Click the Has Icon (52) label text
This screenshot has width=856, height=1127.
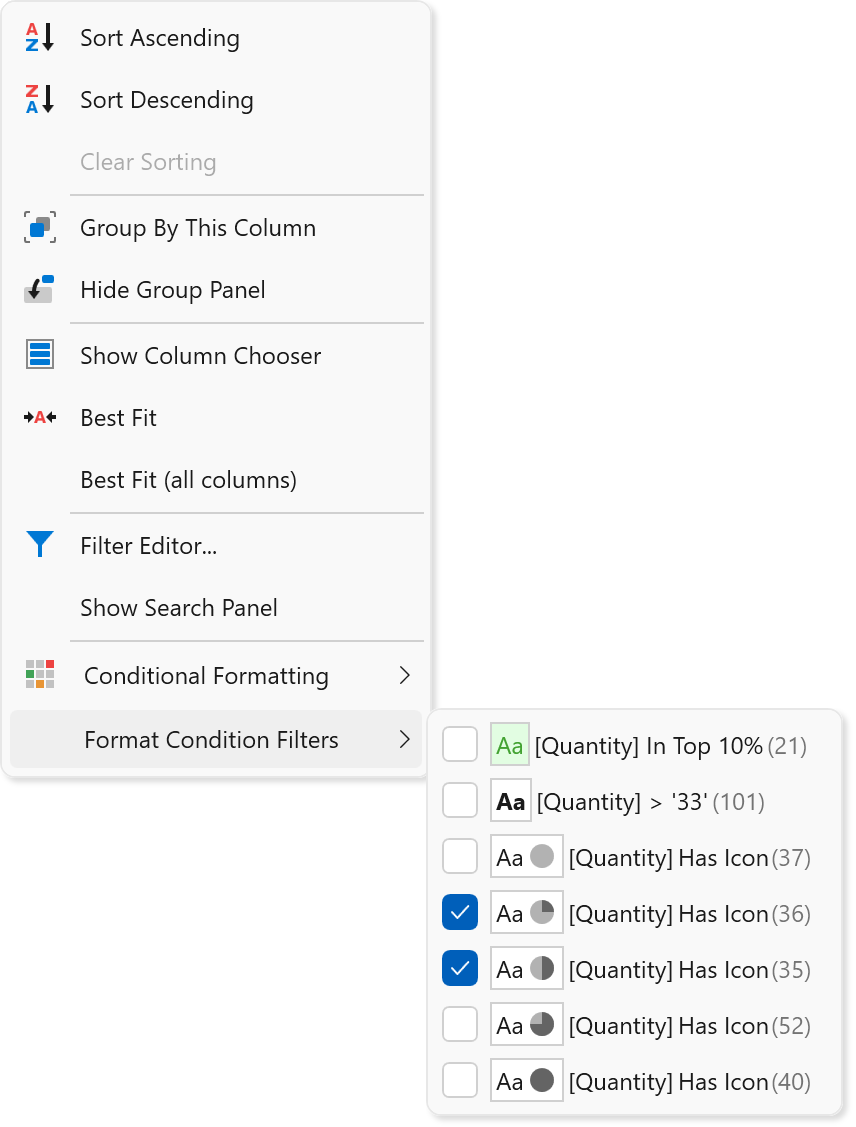(x=668, y=1026)
